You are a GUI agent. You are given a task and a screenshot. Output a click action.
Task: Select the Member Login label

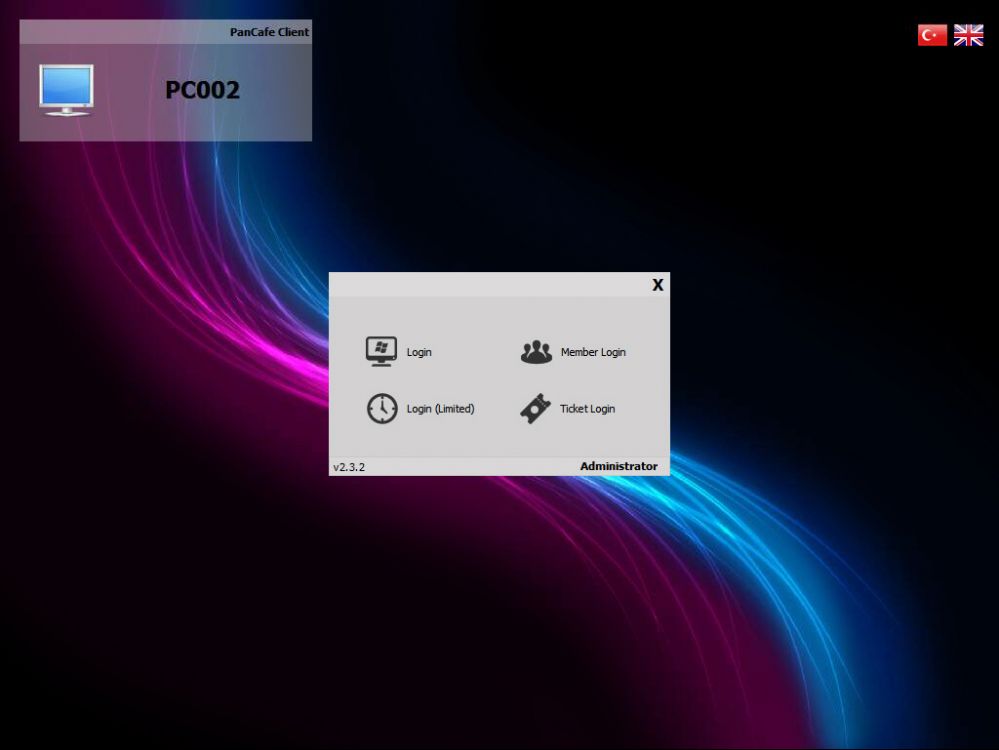[593, 352]
